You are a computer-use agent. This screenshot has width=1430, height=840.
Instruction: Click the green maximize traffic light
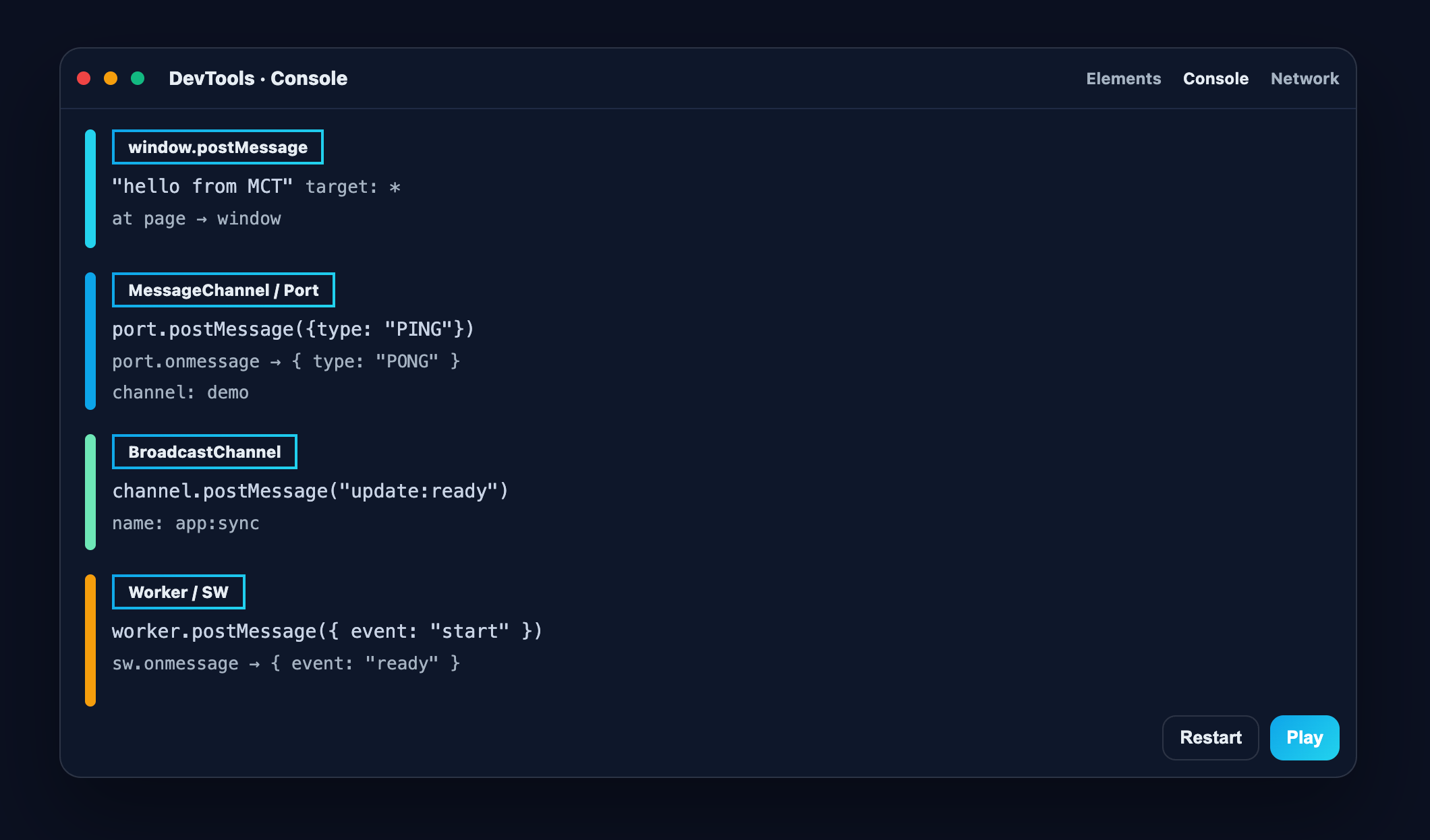pyautogui.click(x=138, y=78)
